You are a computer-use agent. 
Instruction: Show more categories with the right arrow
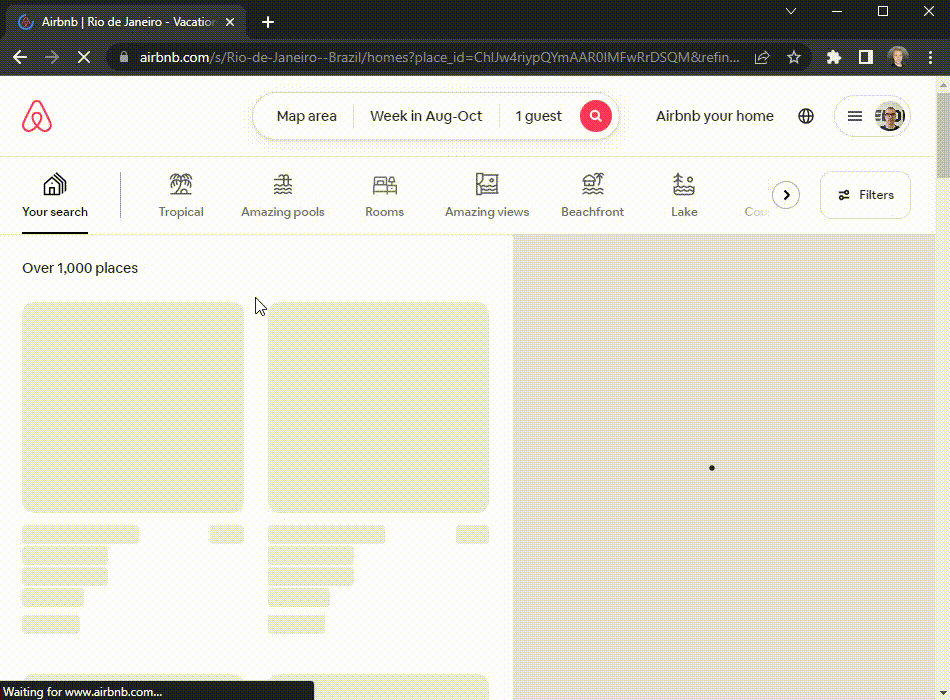(x=786, y=195)
